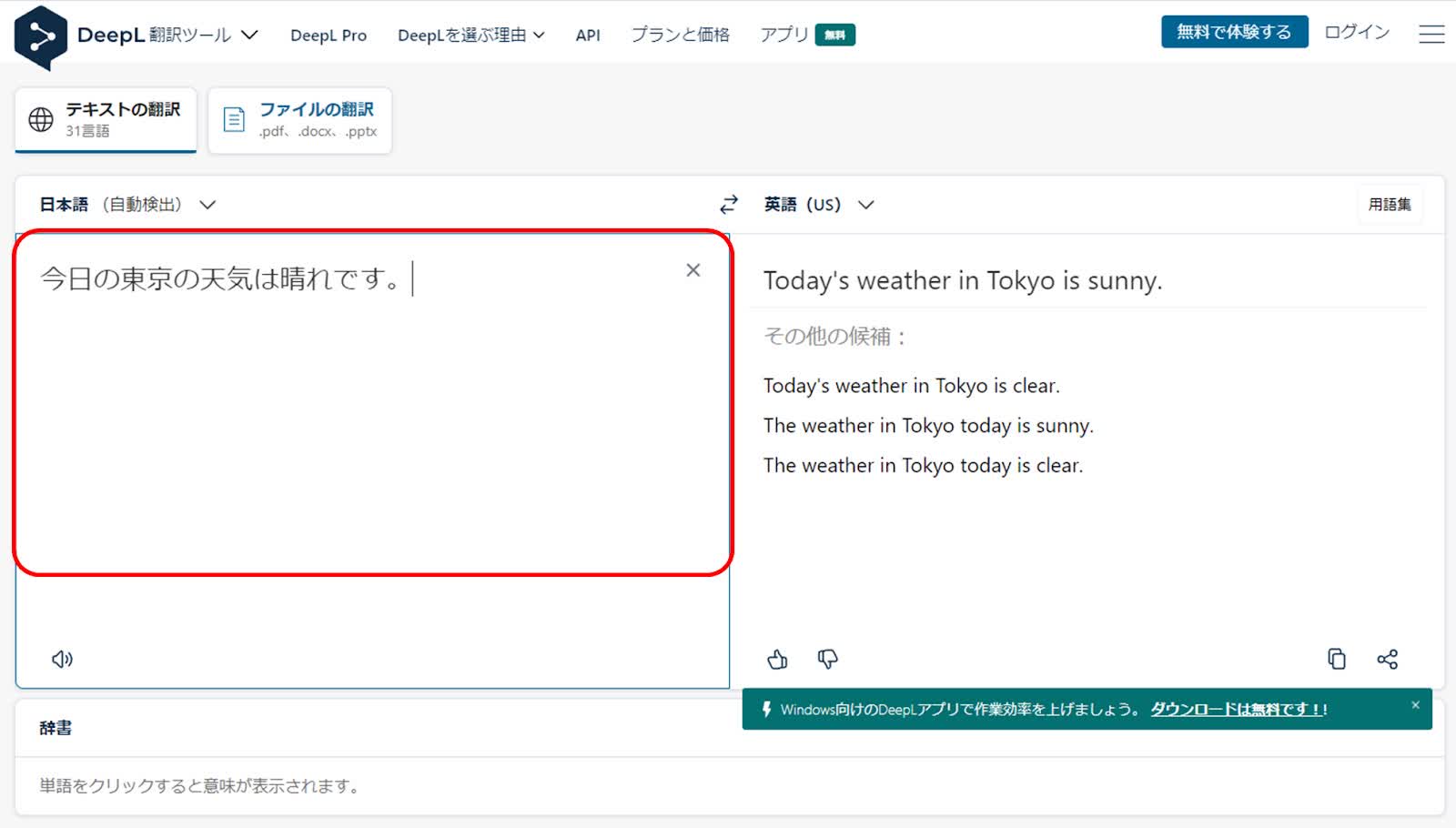This screenshot has width=1456, height=828.
Task: Click ダウンロードは無料です download link
Action: [x=1239, y=709]
